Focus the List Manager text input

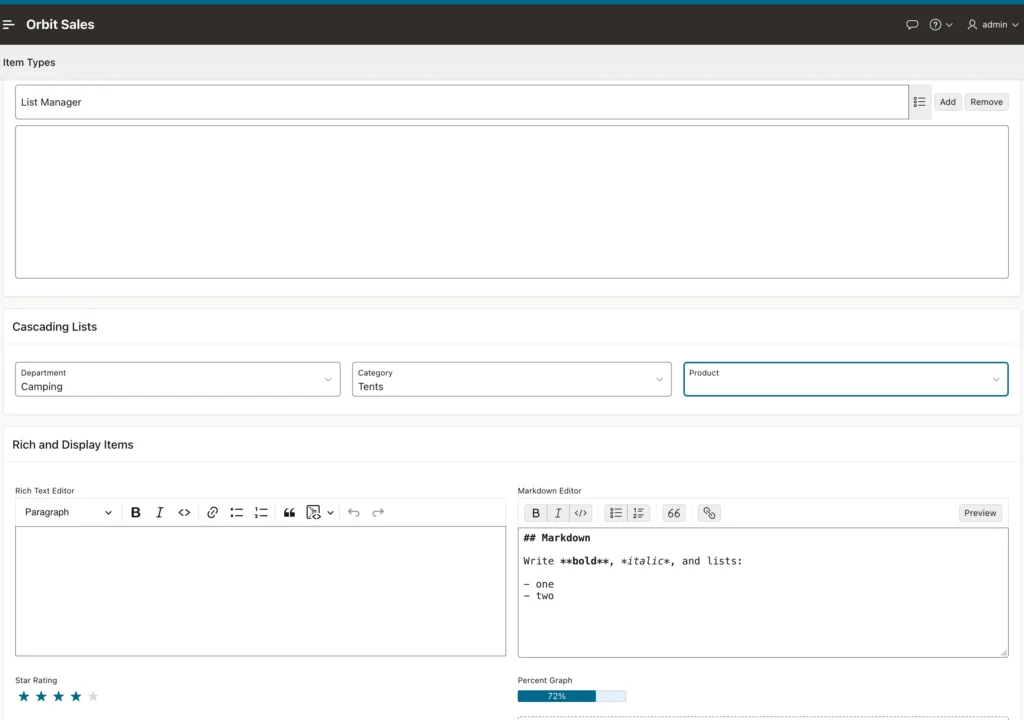tap(462, 102)
